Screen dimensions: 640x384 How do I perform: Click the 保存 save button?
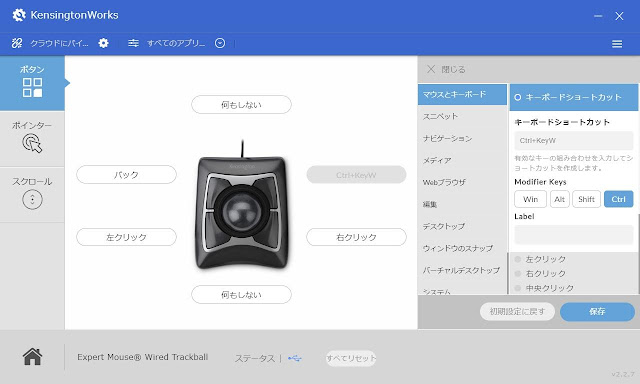tap(597, 311)
